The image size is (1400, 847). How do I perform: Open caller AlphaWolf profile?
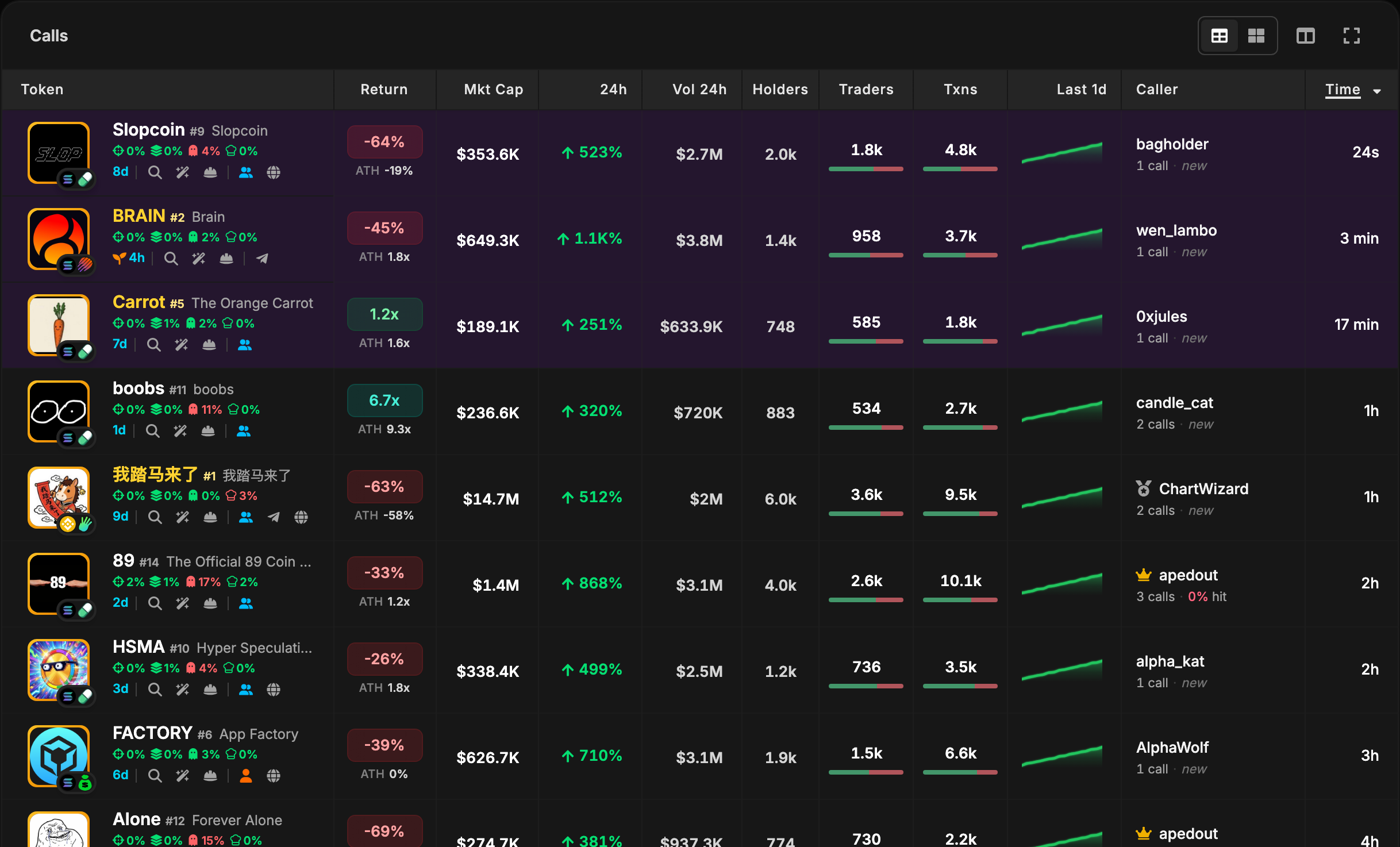[1172, 748]
